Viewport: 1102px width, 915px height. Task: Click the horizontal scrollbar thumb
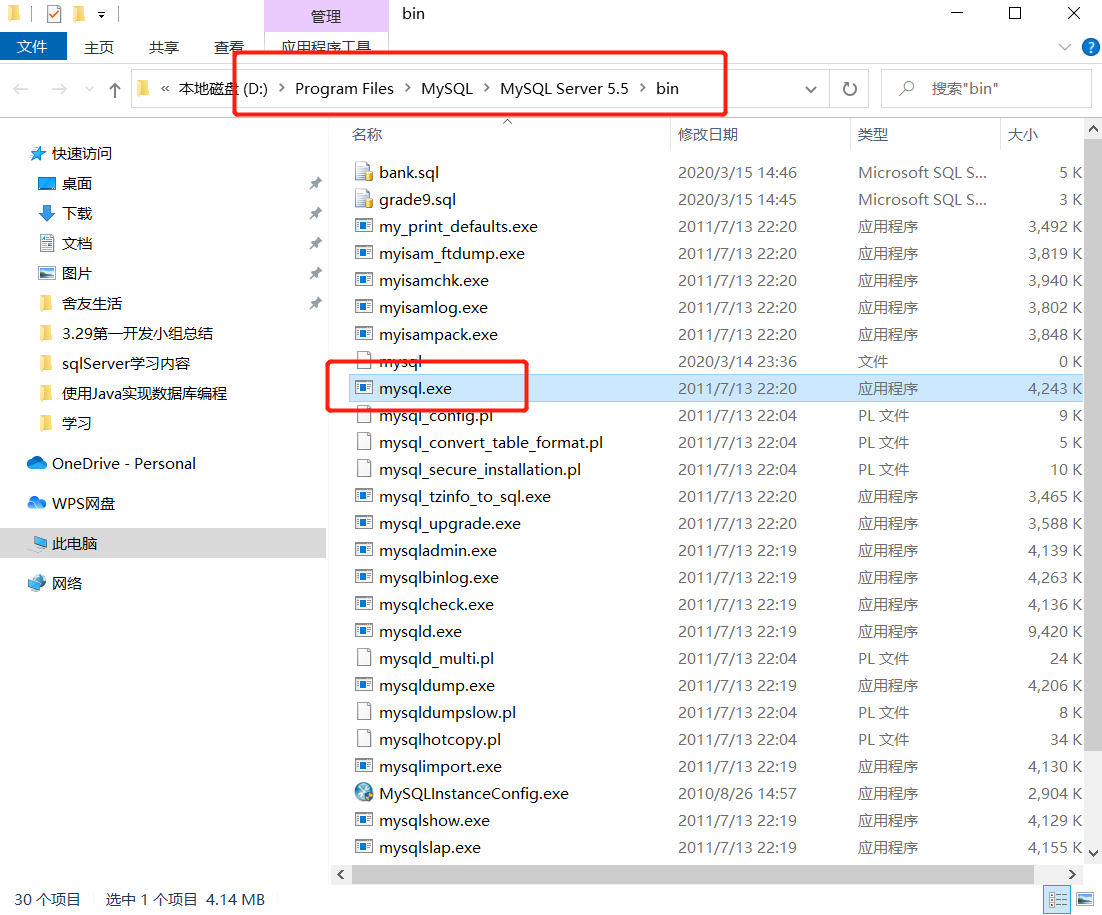(692, 874)
